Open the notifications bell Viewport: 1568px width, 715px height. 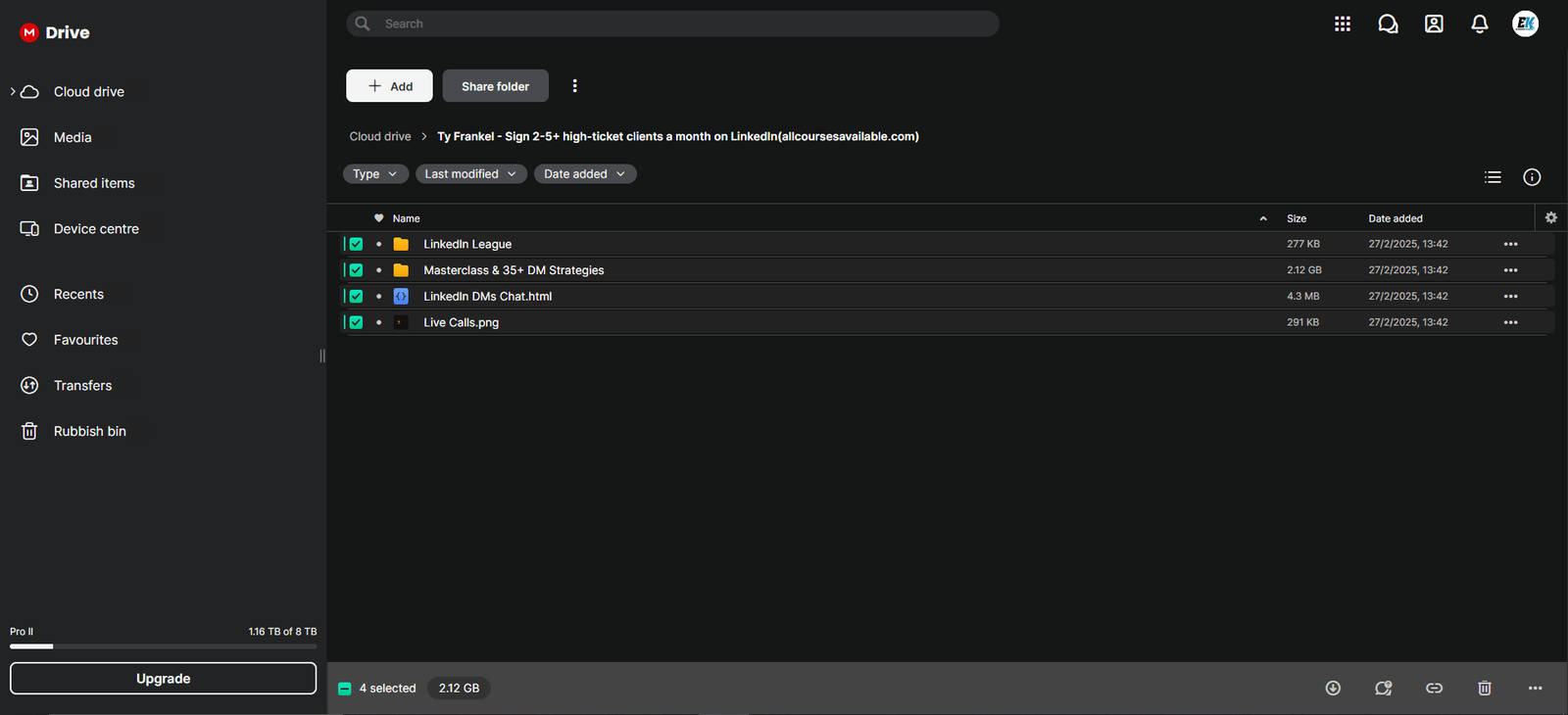(x=1480, y=24)
